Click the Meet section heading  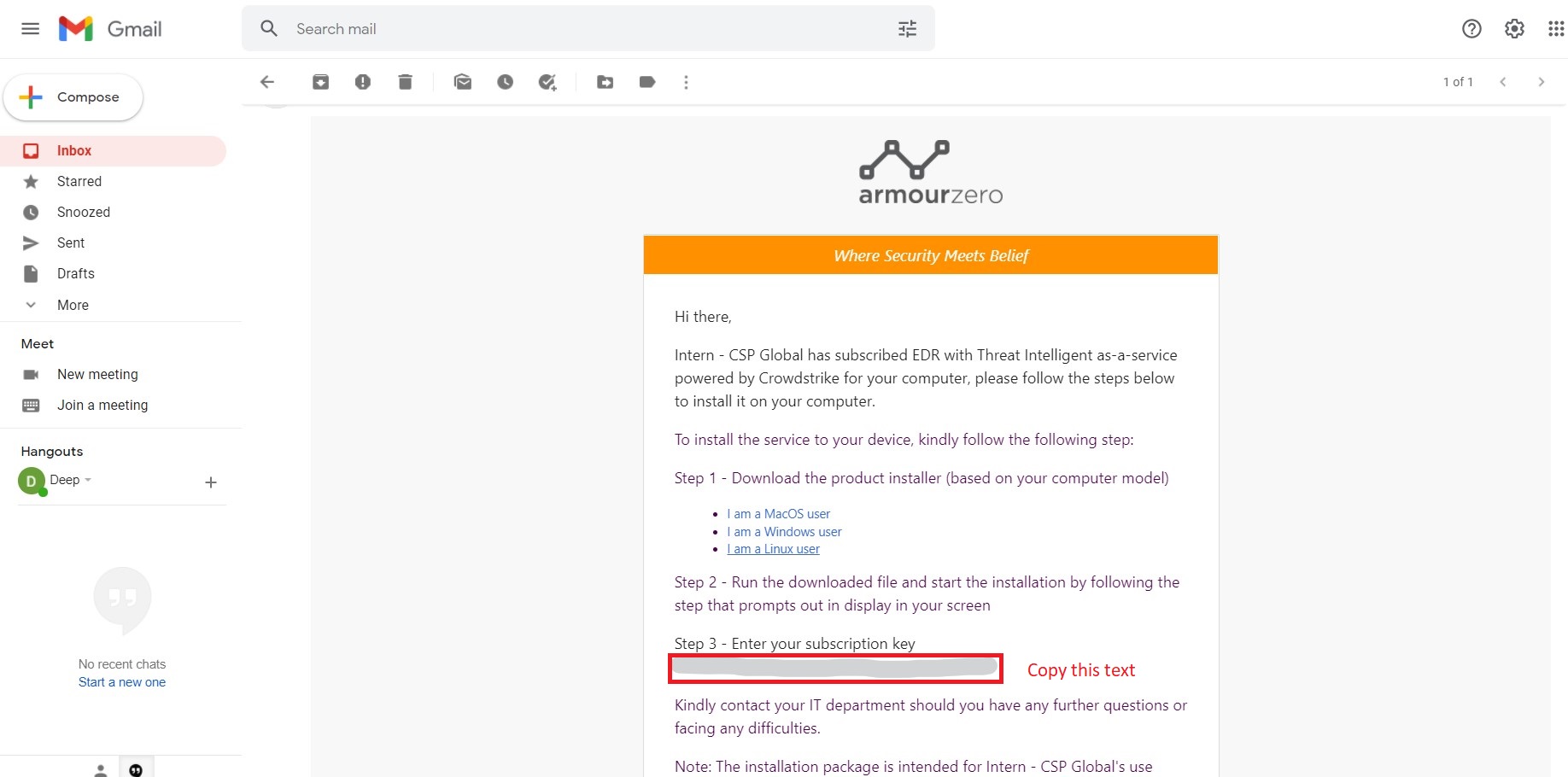[x=38, y=344]
